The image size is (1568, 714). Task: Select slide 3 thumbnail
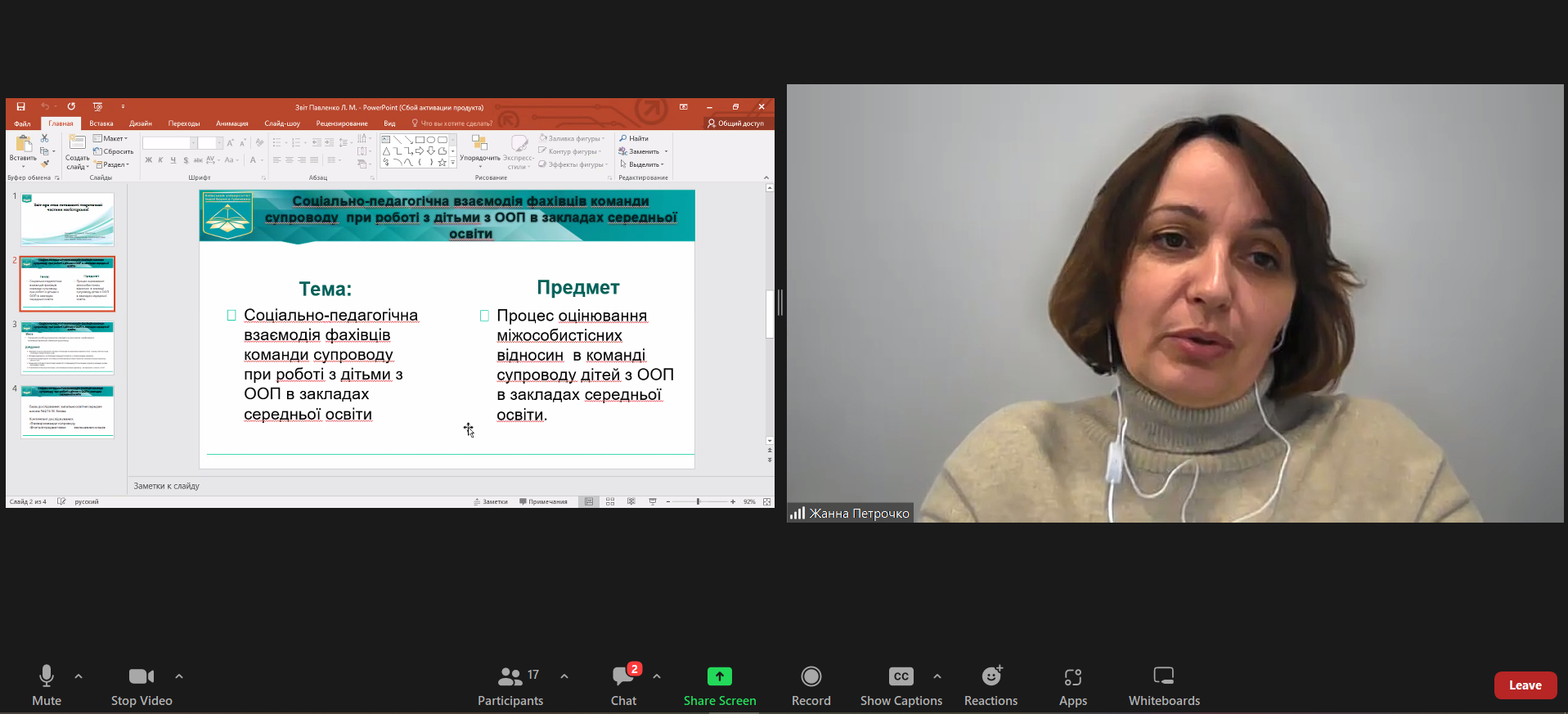pos(68,348)
